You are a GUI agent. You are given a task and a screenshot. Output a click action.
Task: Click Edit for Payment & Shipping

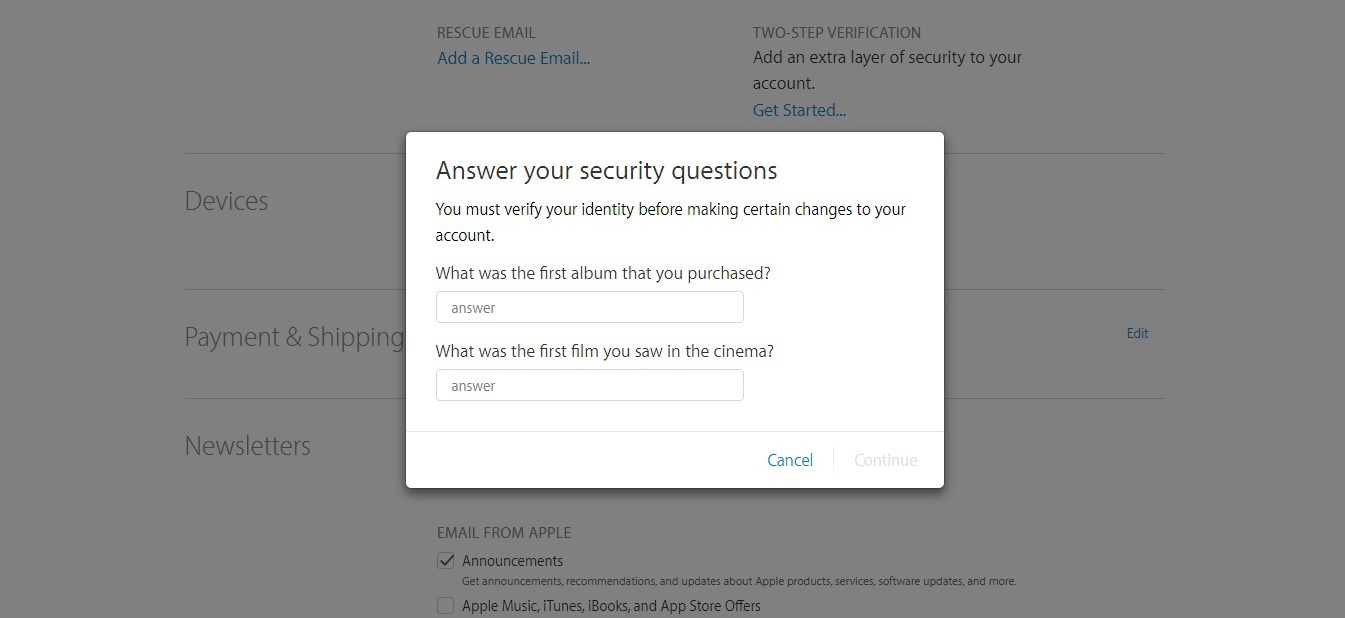1137,333
